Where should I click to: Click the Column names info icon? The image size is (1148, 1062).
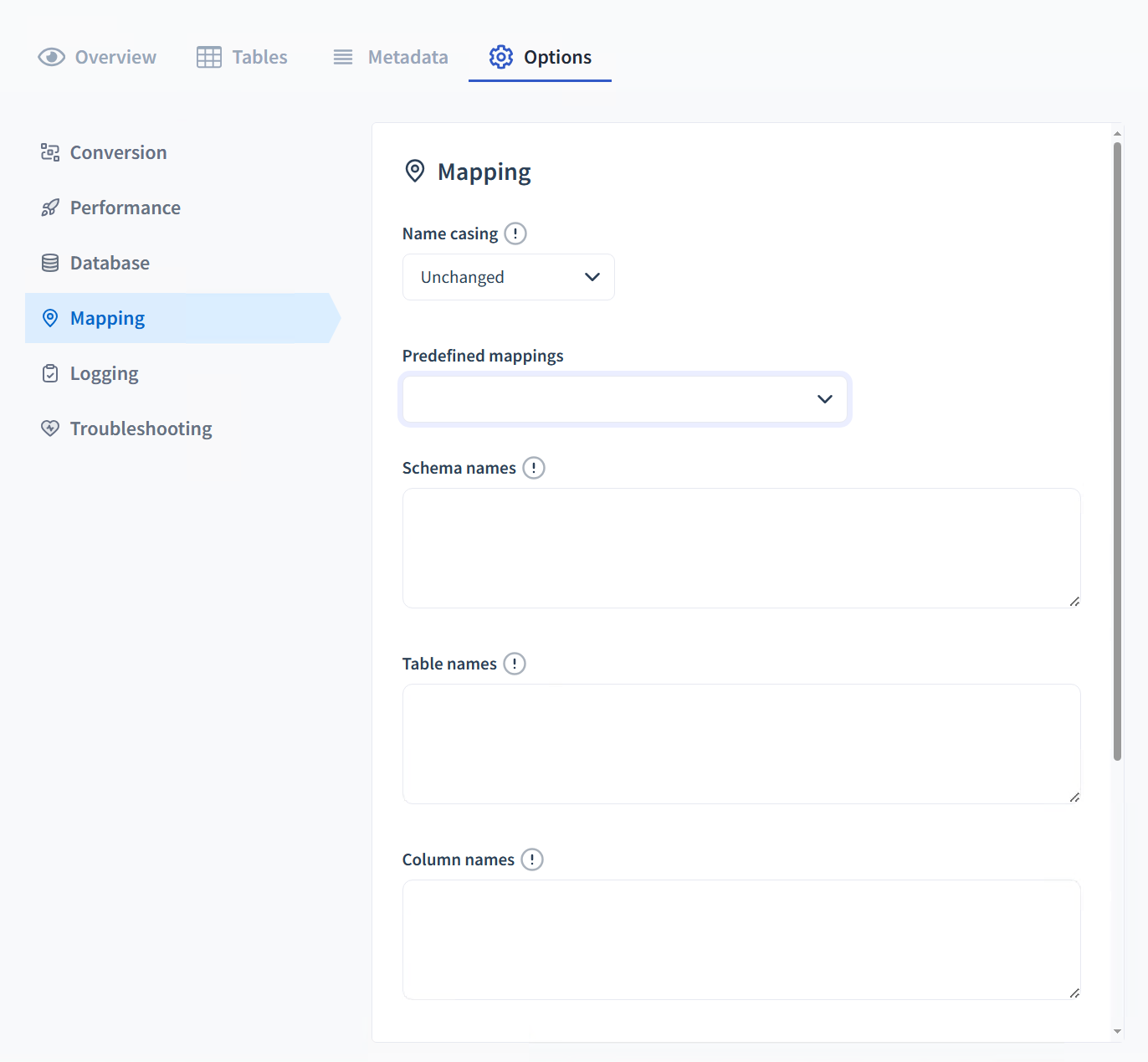(532, 859)
